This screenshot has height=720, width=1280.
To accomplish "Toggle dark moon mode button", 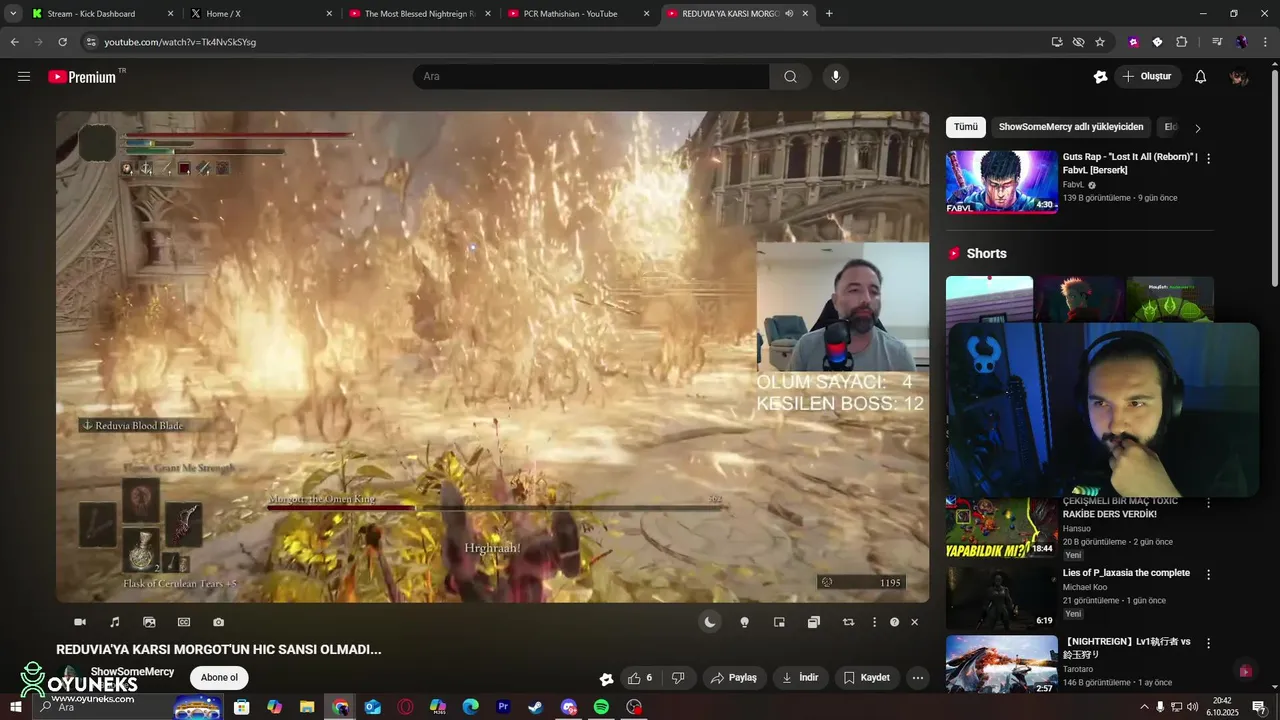I will [709, 622].
